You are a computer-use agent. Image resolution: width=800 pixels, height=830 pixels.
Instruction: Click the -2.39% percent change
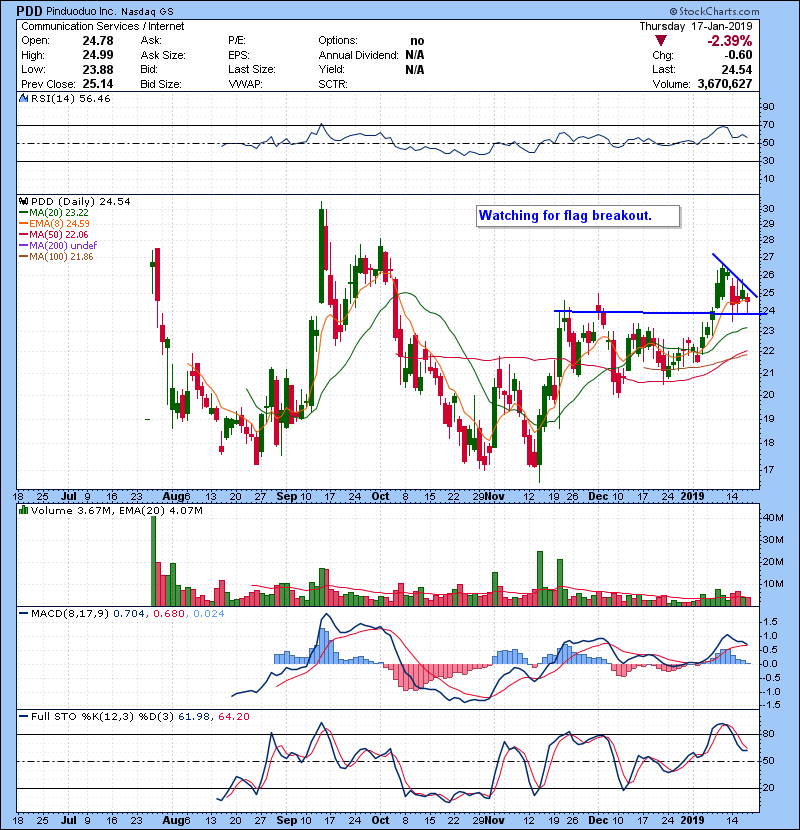click(730, 41)
